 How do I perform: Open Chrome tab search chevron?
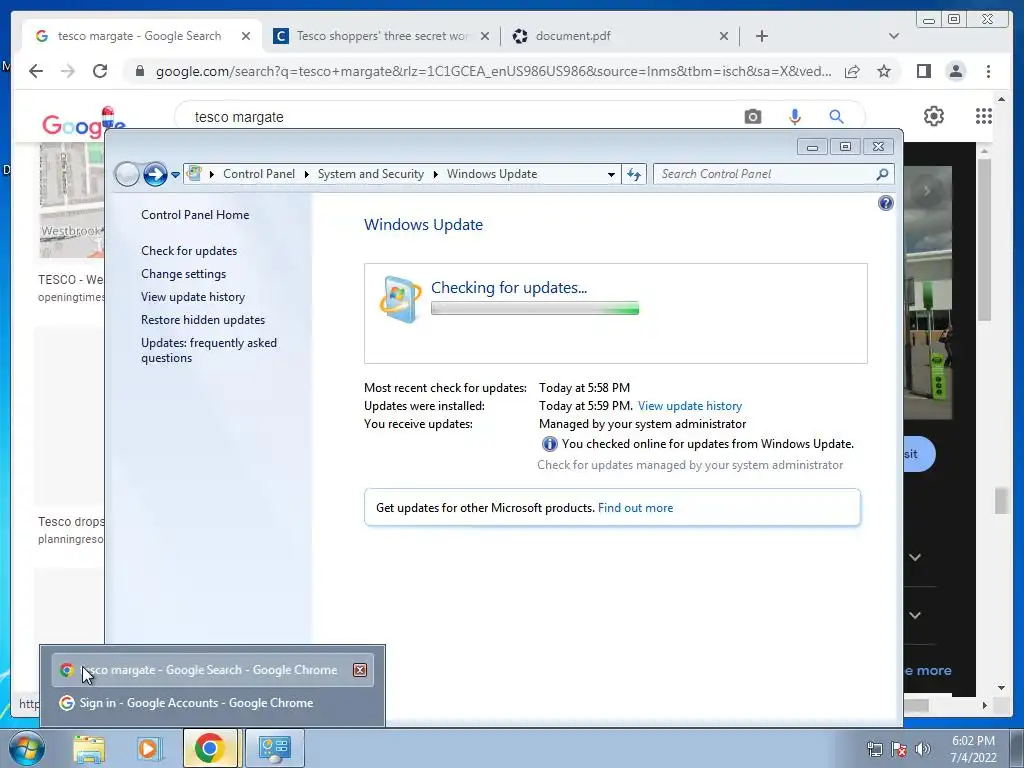894,36
